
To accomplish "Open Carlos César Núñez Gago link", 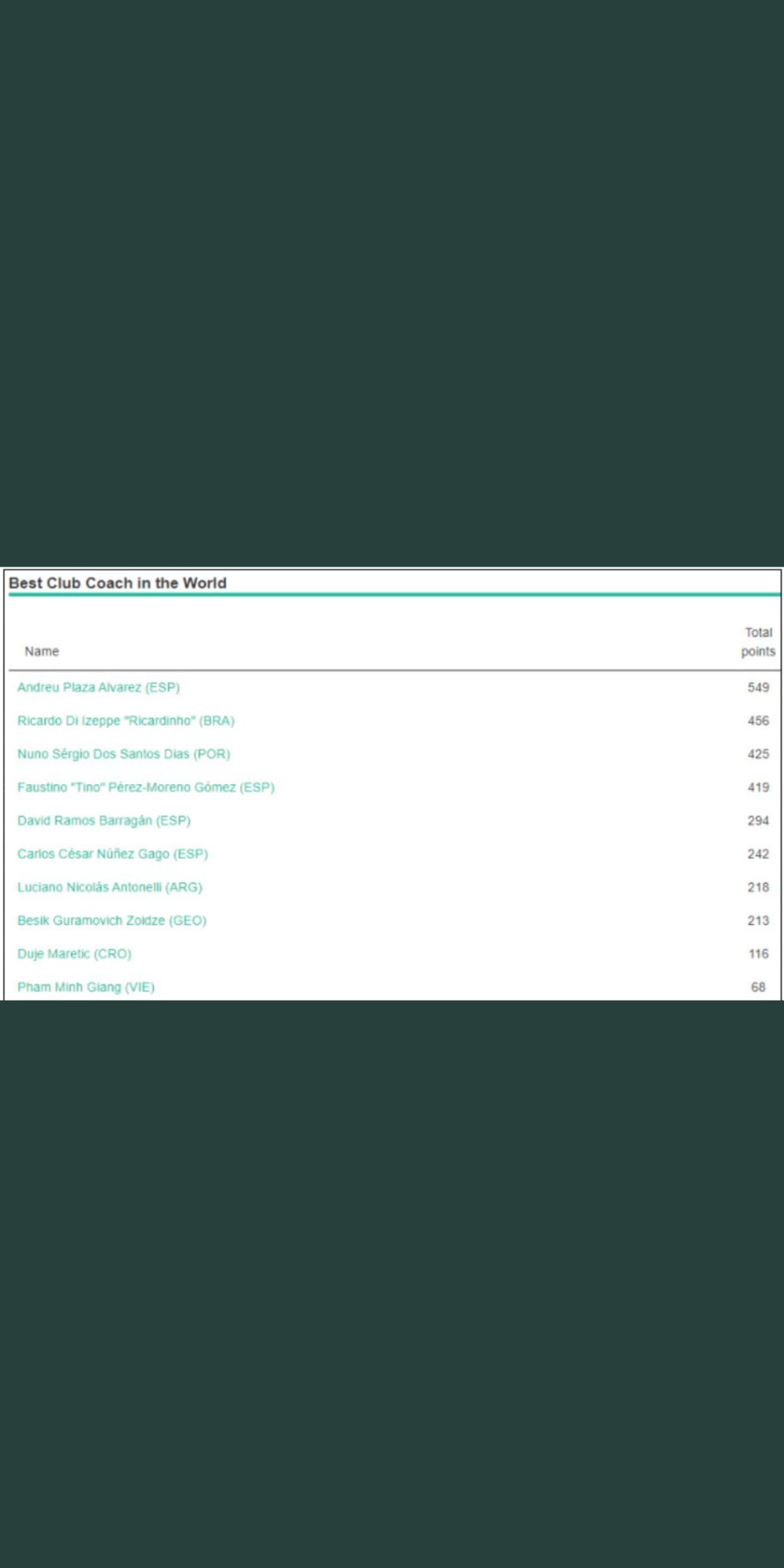I will pyautogui.click(x=113, y=854).
